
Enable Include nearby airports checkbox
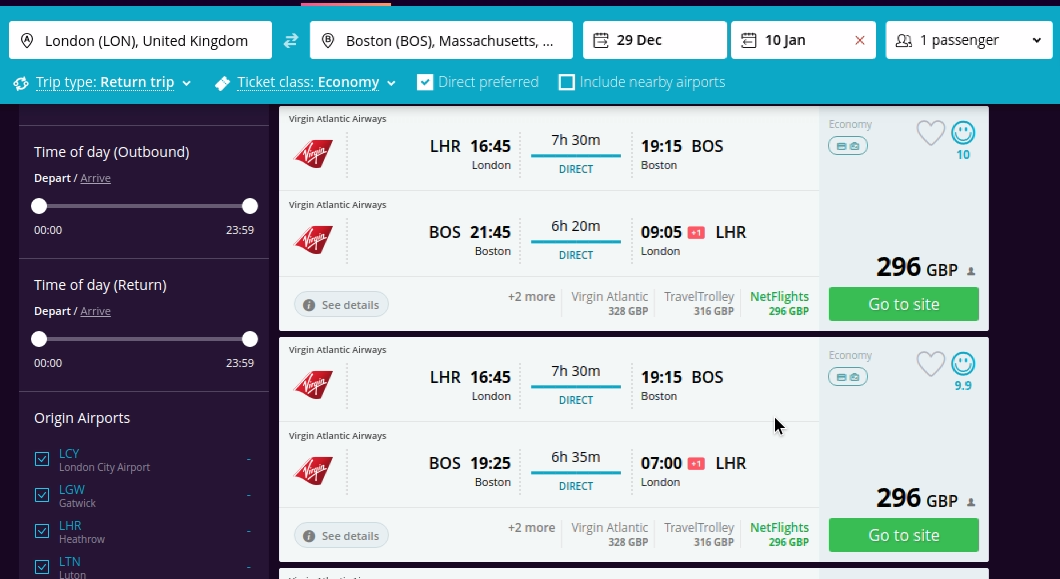tap(567, 82)
